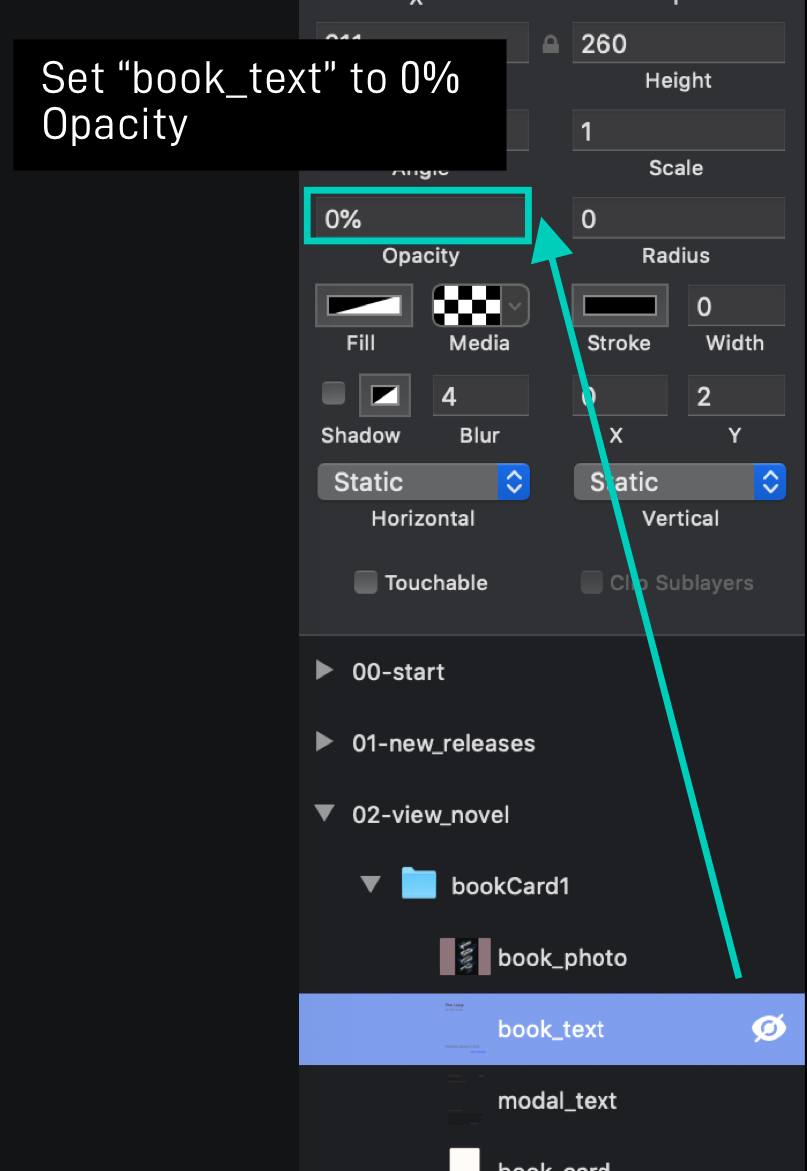The image size is (807, 1171).
Task: Select the book_text layer
Action: click(x=550, y=1028)
